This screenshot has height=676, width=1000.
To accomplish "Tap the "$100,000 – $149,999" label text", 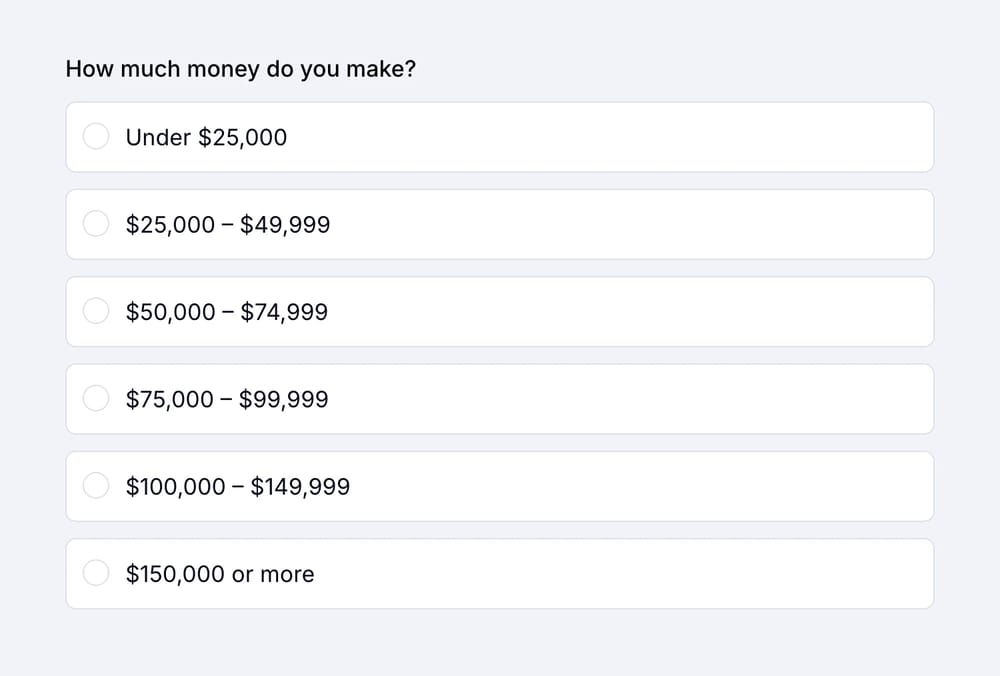I will click(238, 486).
